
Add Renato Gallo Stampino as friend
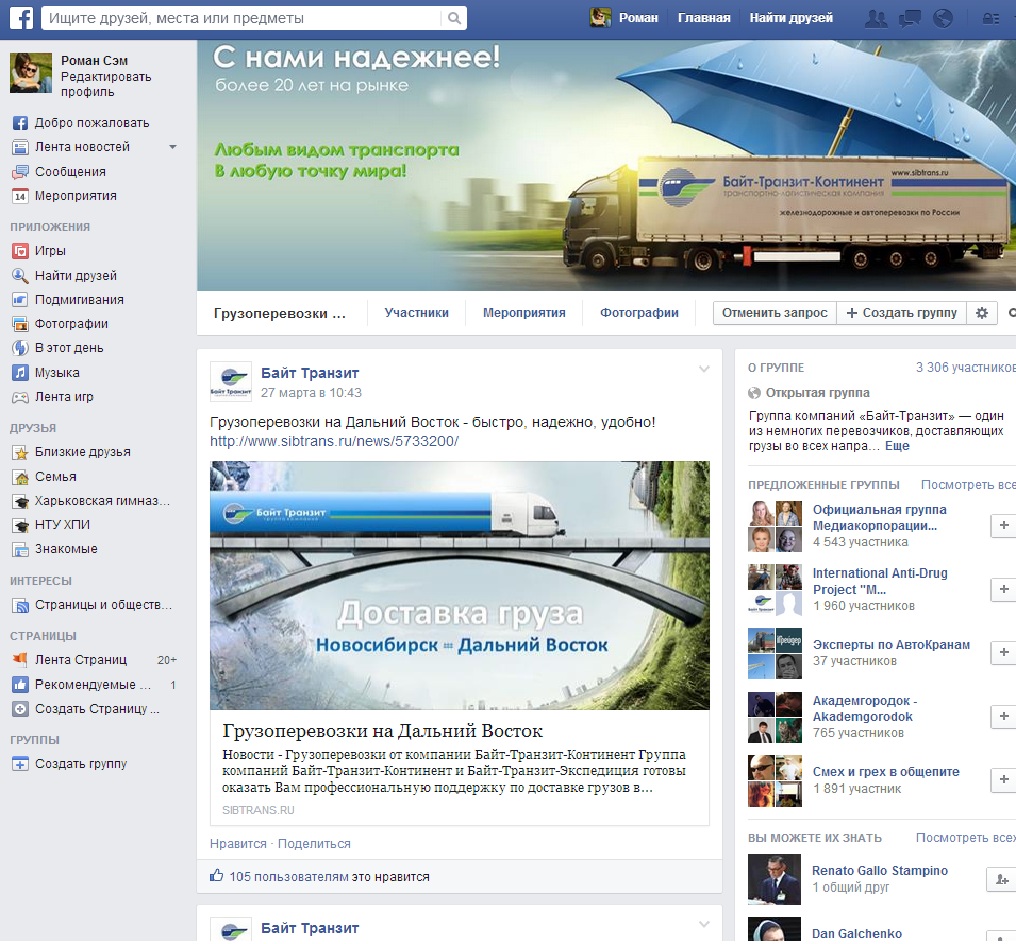pyautogui.click(x=1001, y=879)
